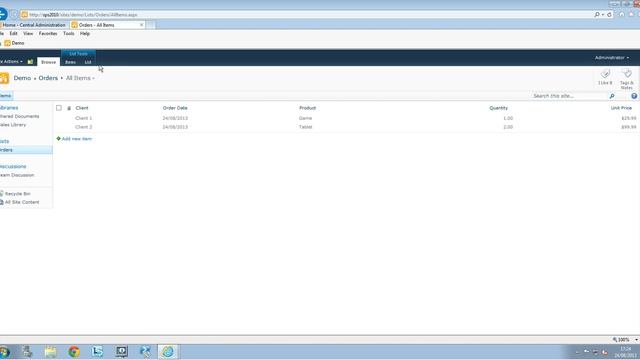Image resolution: width=640 pixels, height=360 pixels.
Task: Switch to the Browse ribbon tab
Action: tap(49, 62)
